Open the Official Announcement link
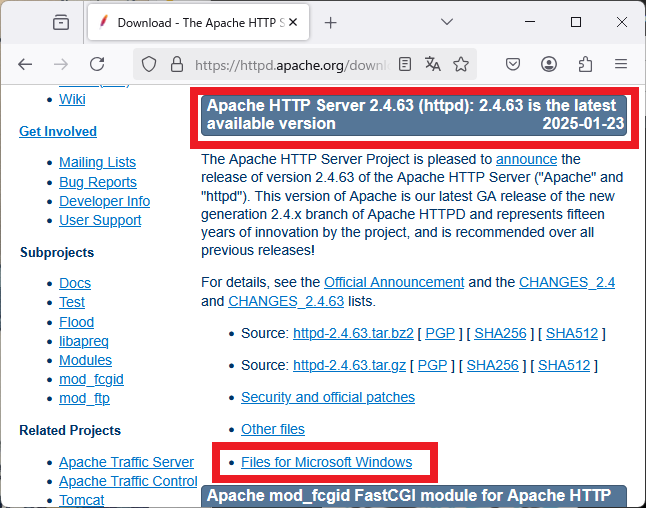The width and height of the screenshot is (646, 508). click(394, 282)
